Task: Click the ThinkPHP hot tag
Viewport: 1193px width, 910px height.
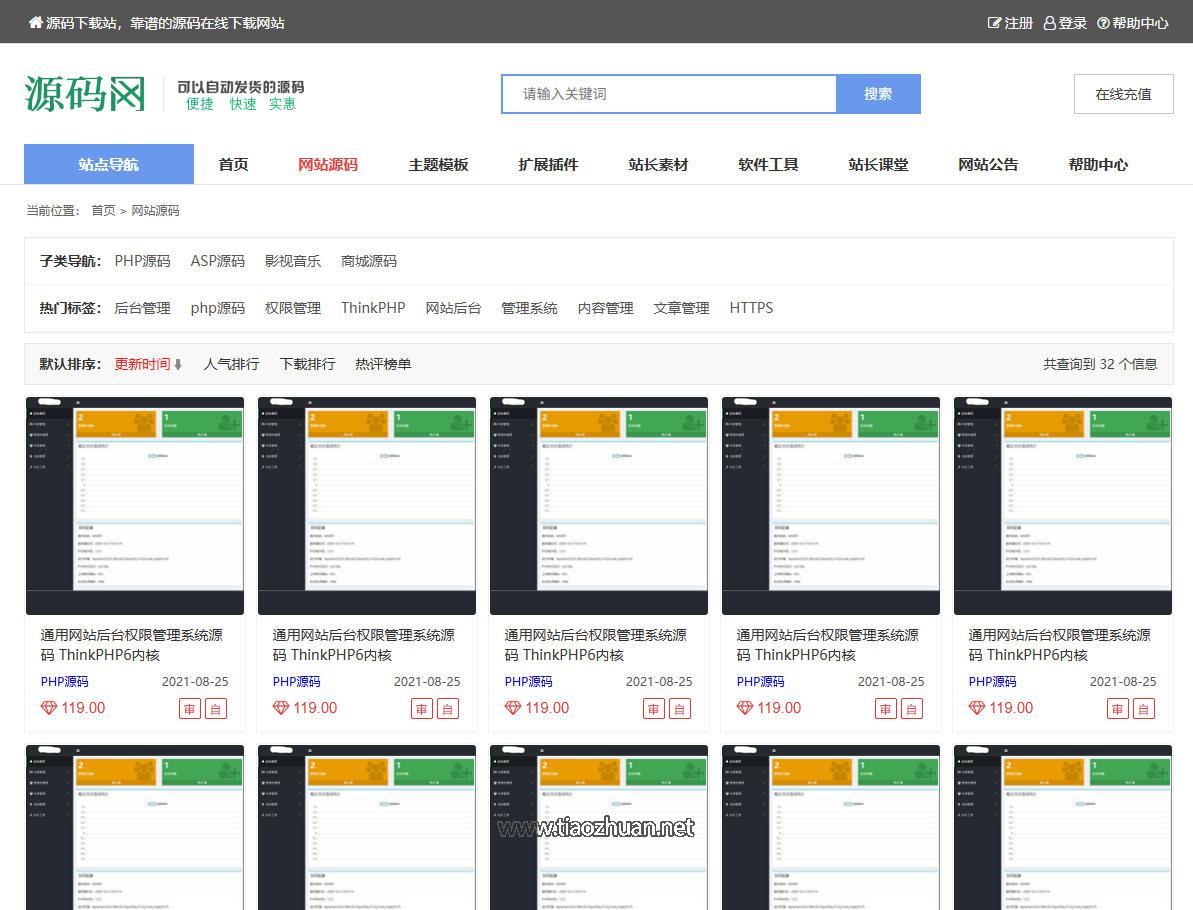Action: pos(373,307)
